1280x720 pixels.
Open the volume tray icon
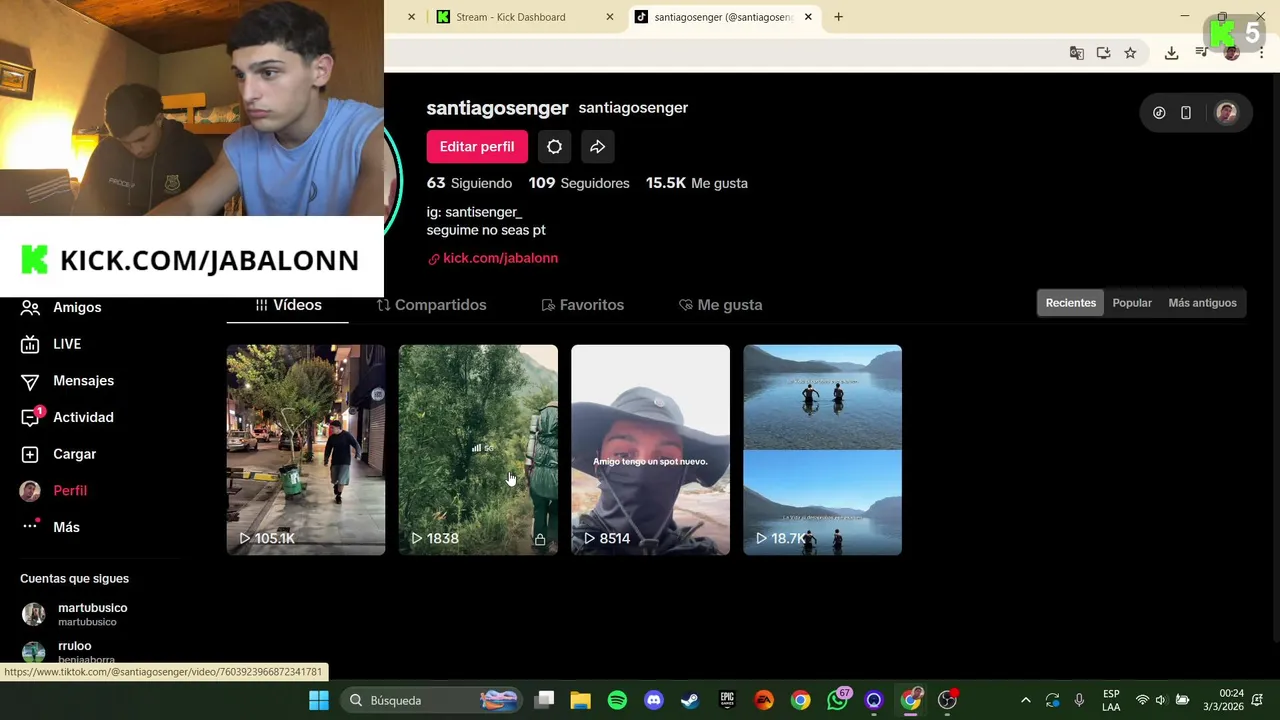pyautogui.click(x=1161, y=701)
